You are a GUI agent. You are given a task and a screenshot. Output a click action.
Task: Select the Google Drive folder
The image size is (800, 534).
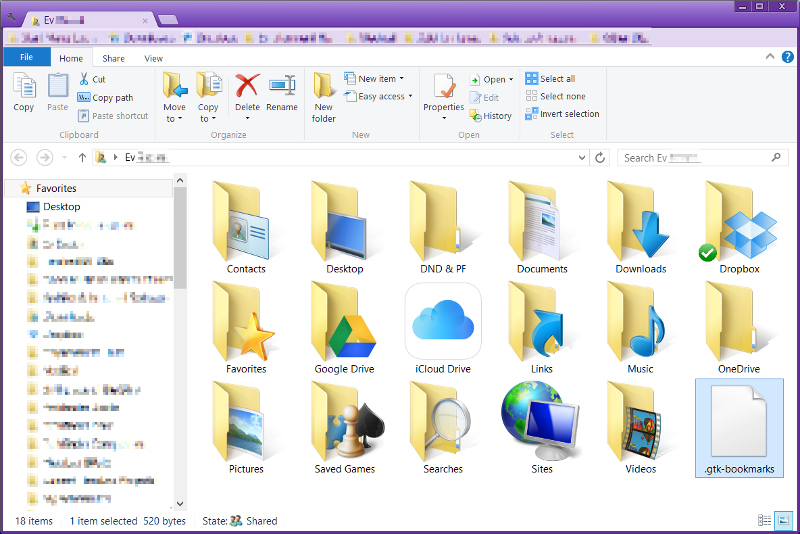click(344, 328)
